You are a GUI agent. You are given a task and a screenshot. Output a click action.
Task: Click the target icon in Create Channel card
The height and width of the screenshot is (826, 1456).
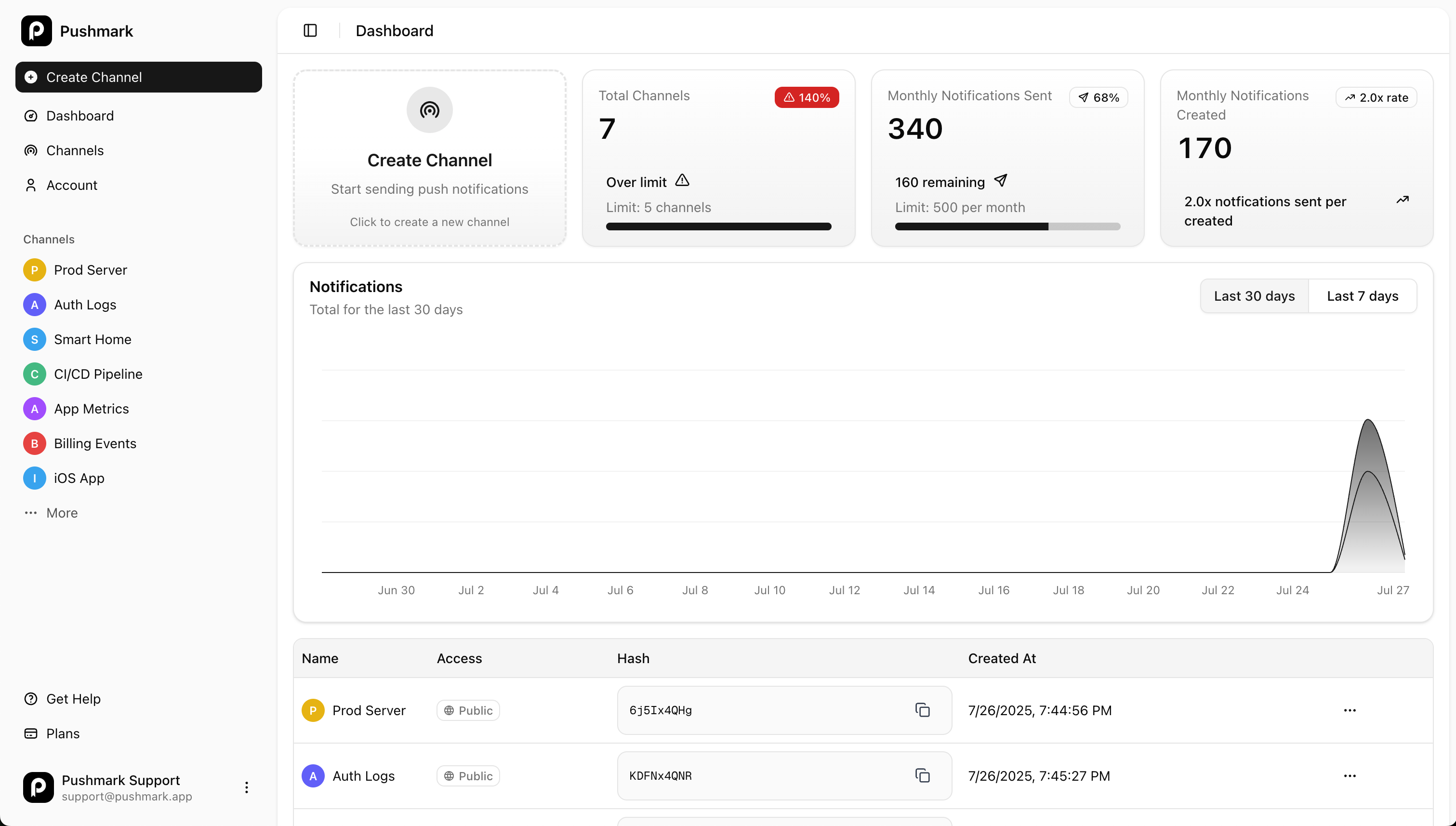[429, 109]
